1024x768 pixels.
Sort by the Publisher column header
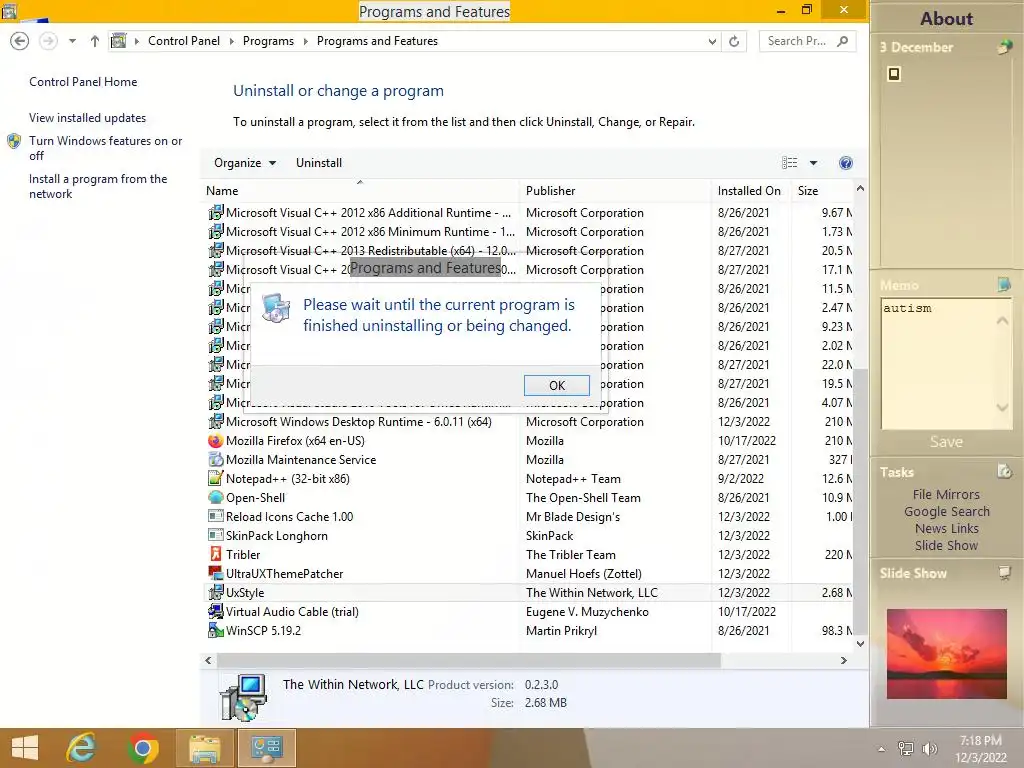click(615, 191)
